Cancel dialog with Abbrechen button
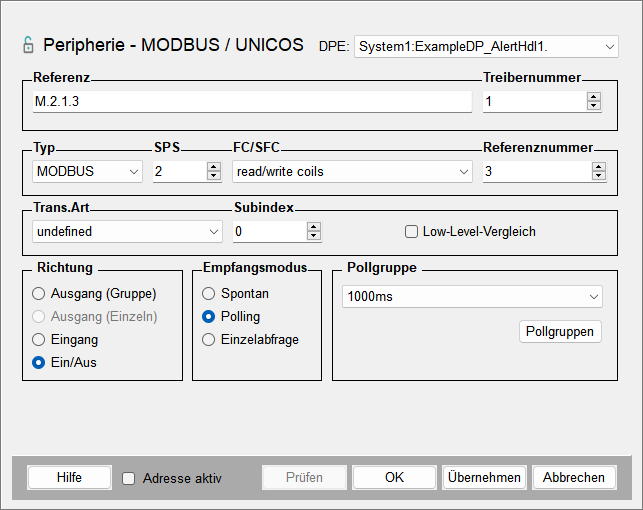This screenshot has width=643, height=510. [x=574, y=478]
